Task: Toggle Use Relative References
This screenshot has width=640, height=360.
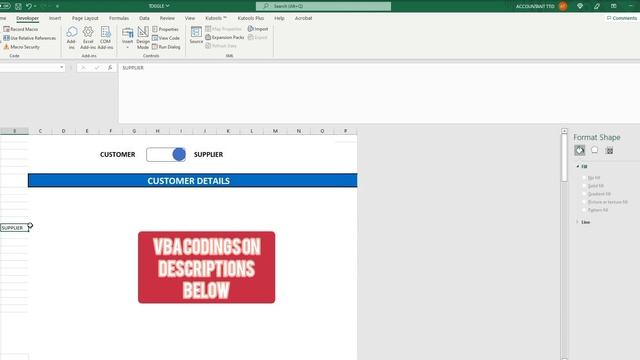Action: (29, 38)
